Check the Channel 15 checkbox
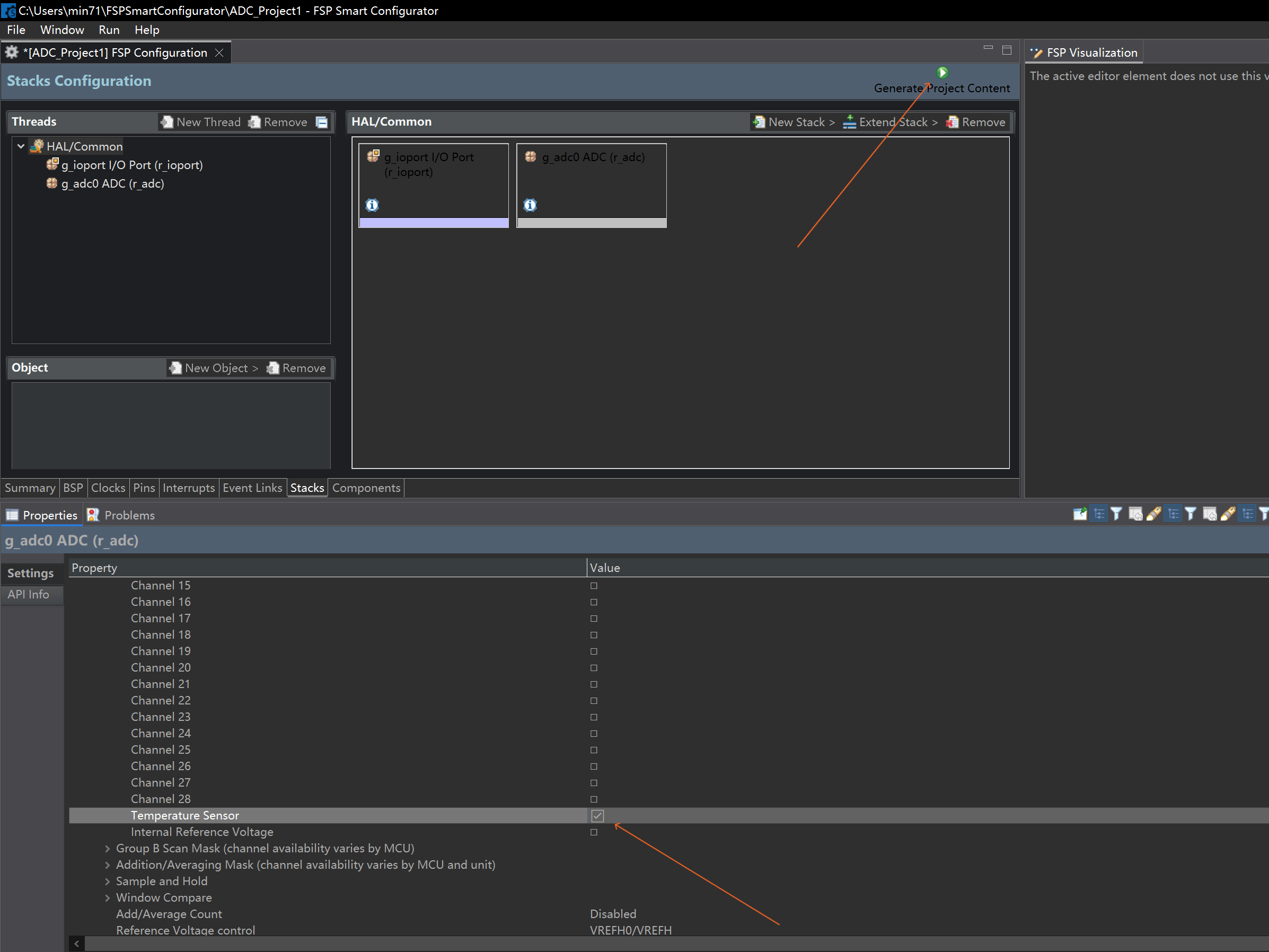This screenshot has width=1269, height=952. coord(594,586)
